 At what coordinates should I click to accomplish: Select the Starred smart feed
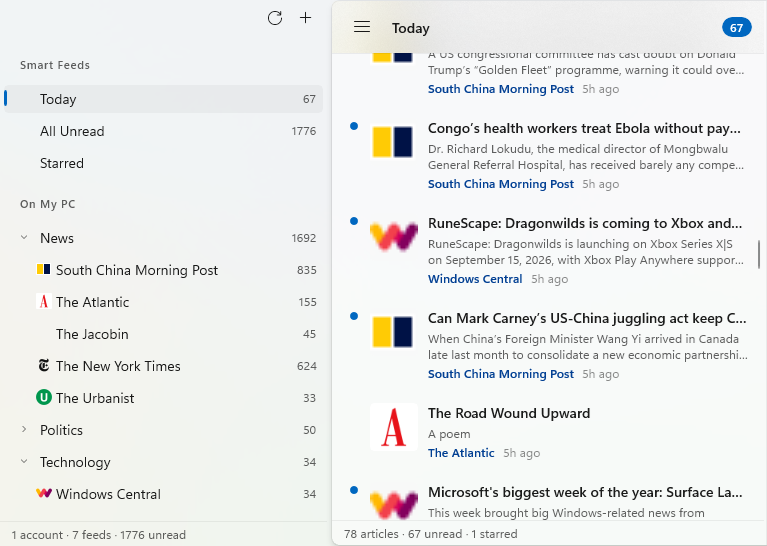[163, 163]
